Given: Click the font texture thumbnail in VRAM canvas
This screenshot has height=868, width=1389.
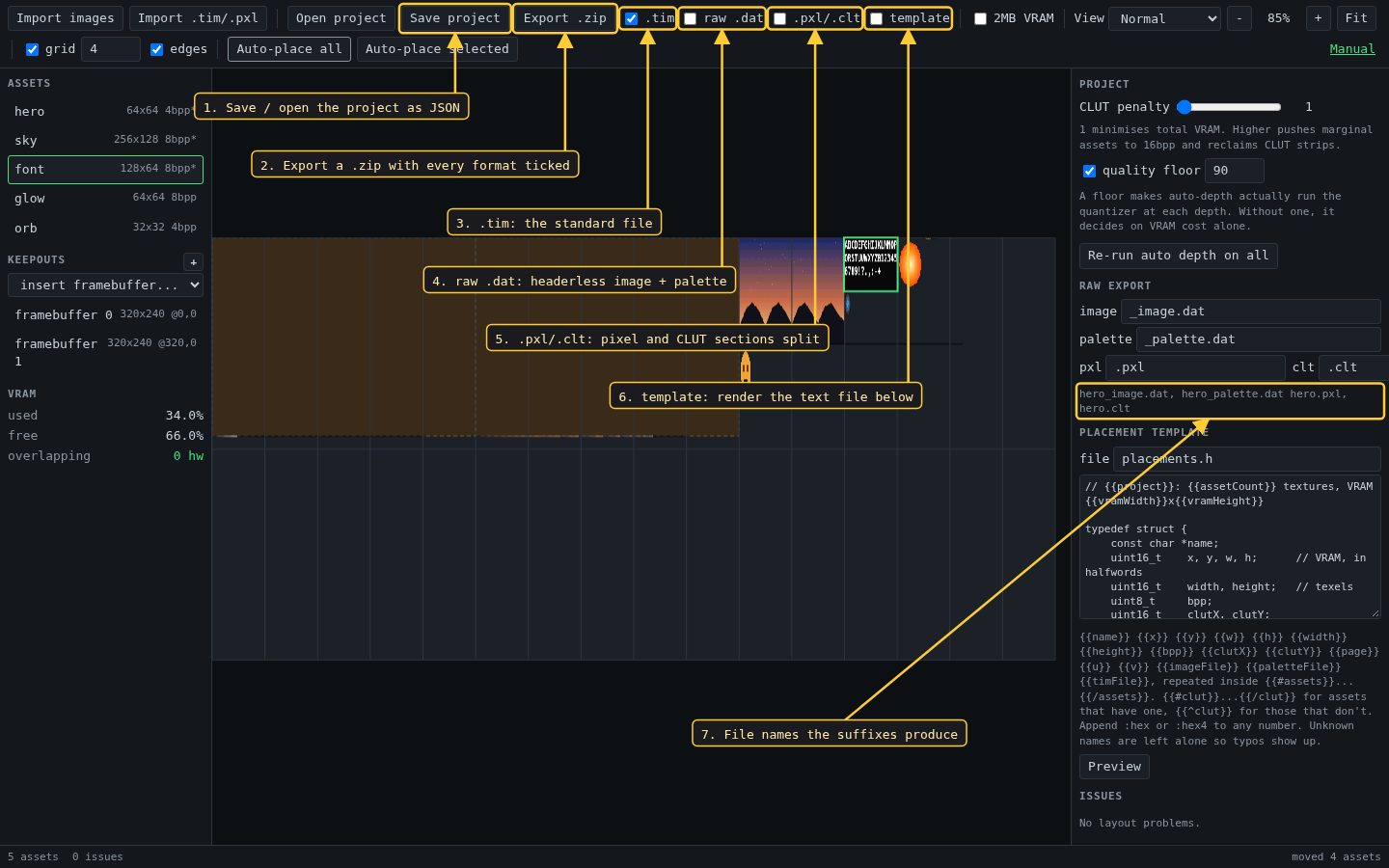Looking at the screenshot, I should [x=871, y=264].
